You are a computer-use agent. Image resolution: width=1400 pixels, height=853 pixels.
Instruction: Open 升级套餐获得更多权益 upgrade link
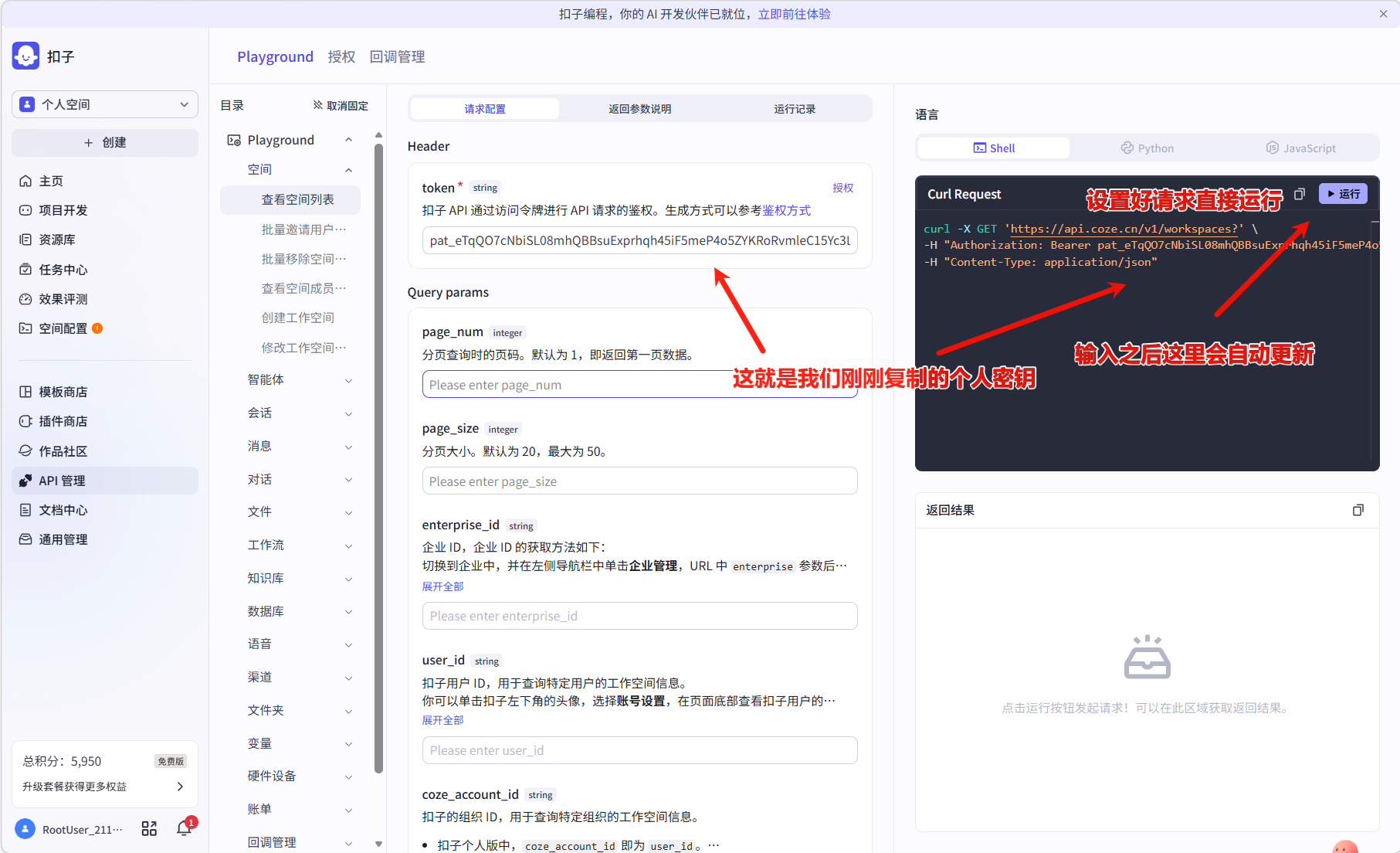[x=103, y=787]
